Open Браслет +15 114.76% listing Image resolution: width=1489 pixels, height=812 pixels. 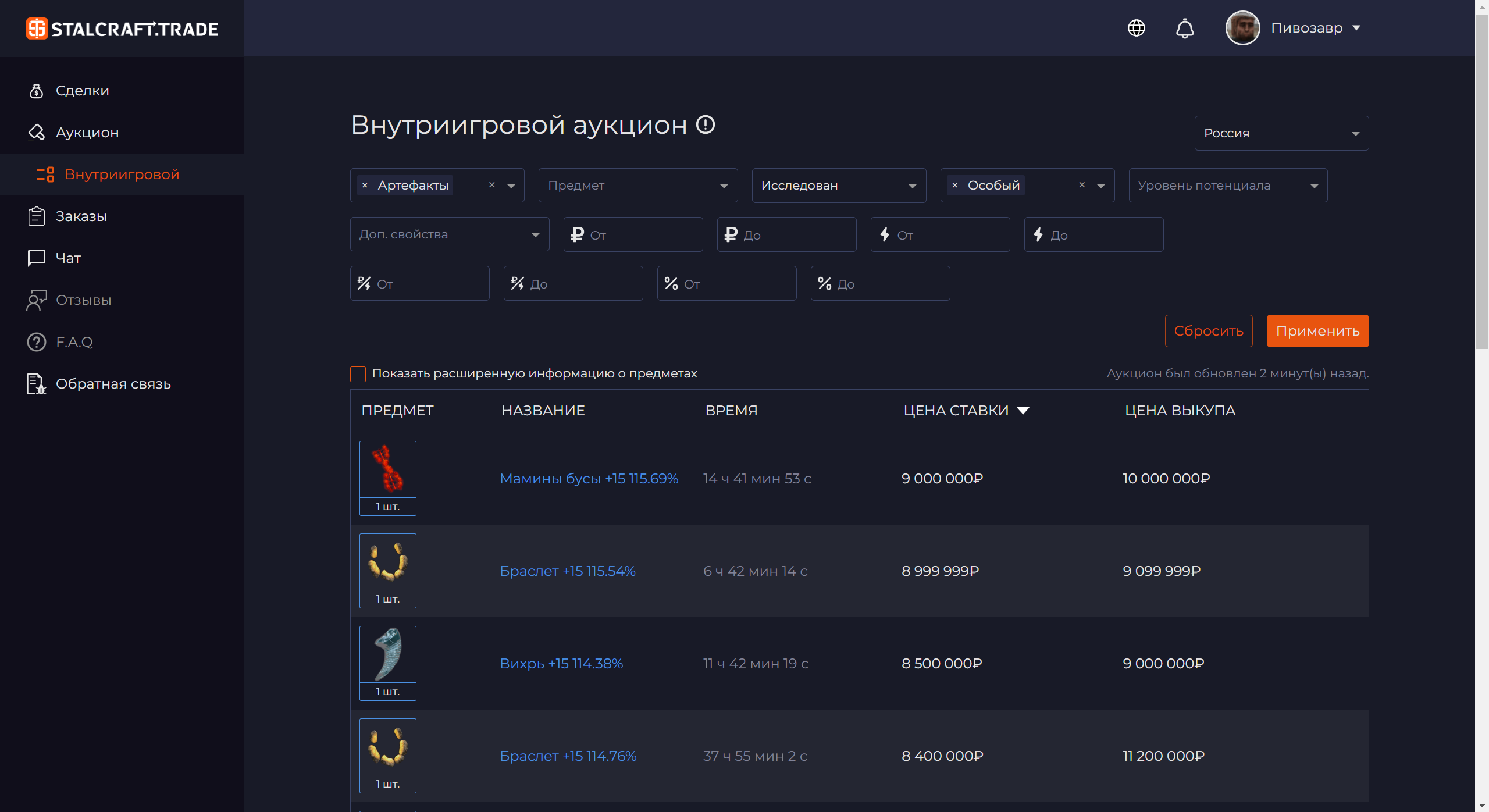click(568, 756)
